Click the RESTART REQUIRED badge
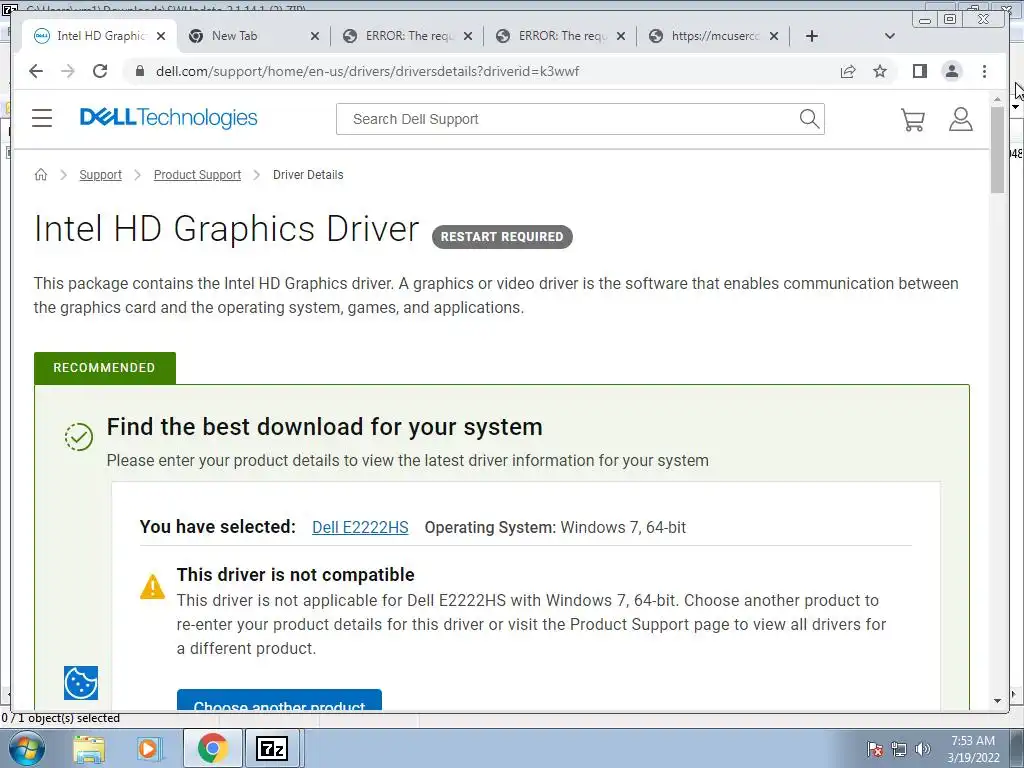The width and height of the screenshot is (1024, 768). 502,236
